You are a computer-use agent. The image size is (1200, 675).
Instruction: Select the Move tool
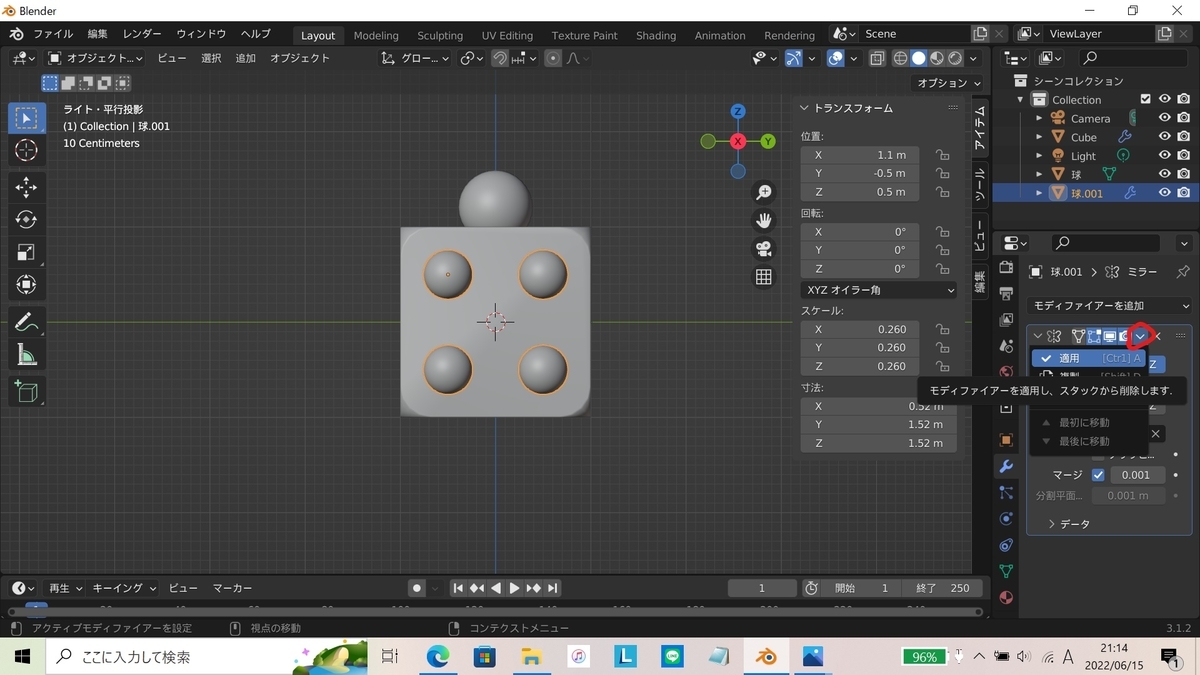click(x=27, y=187)
